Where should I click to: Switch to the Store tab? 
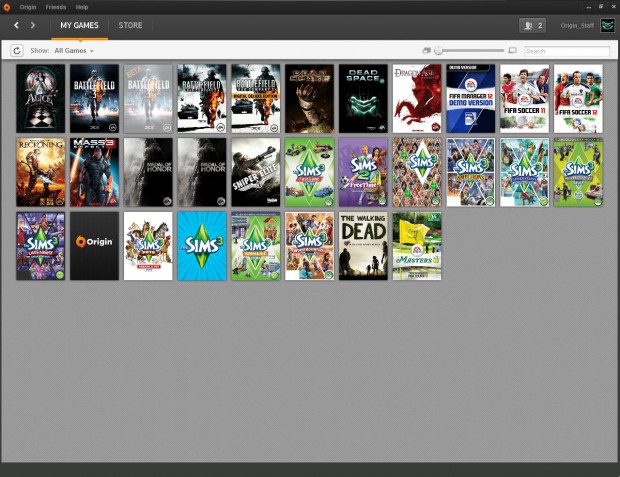click(130, 25)
